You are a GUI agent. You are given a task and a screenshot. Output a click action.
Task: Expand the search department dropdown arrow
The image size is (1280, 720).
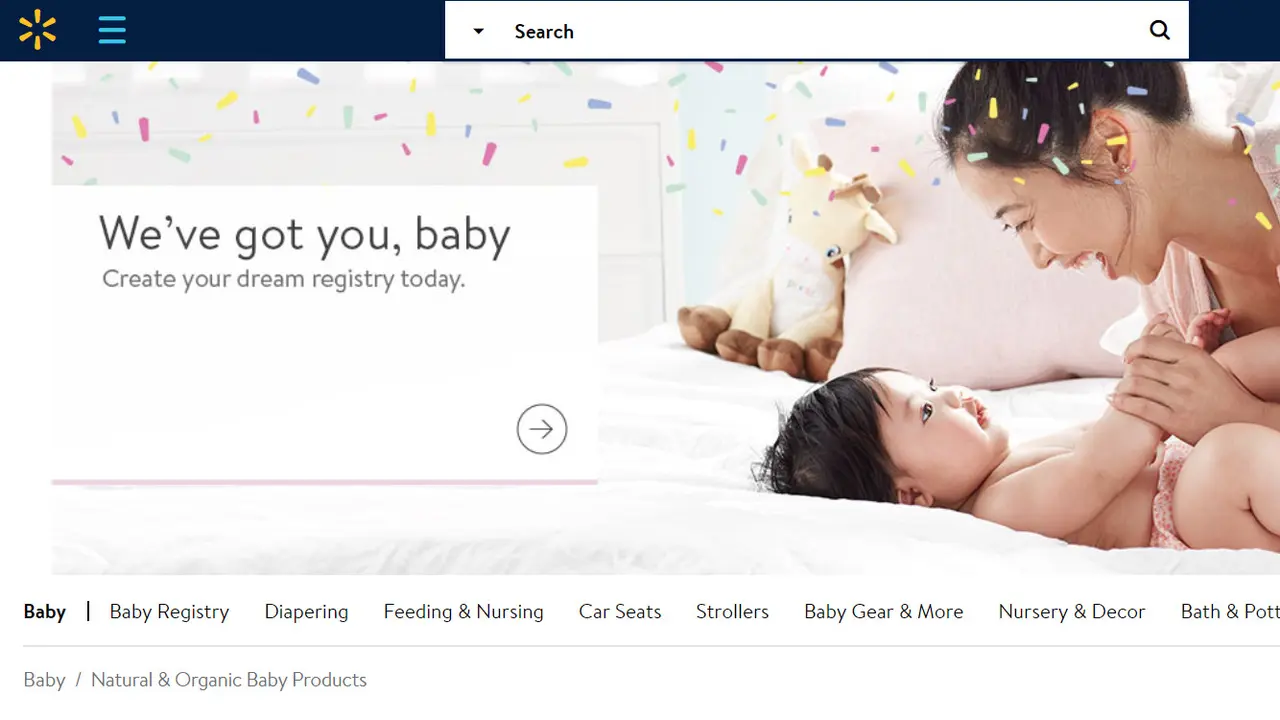point(478,31)
